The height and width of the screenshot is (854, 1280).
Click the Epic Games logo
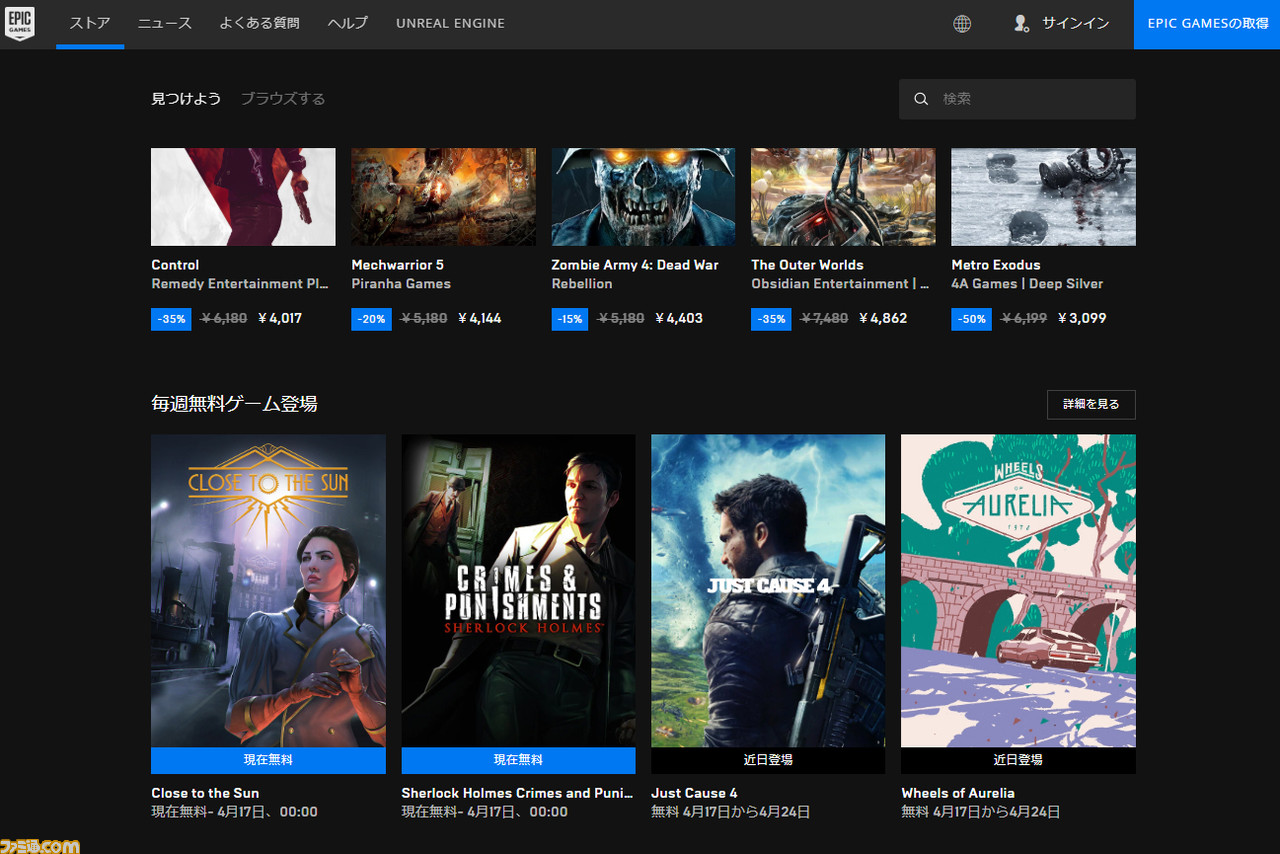[20, 23]
